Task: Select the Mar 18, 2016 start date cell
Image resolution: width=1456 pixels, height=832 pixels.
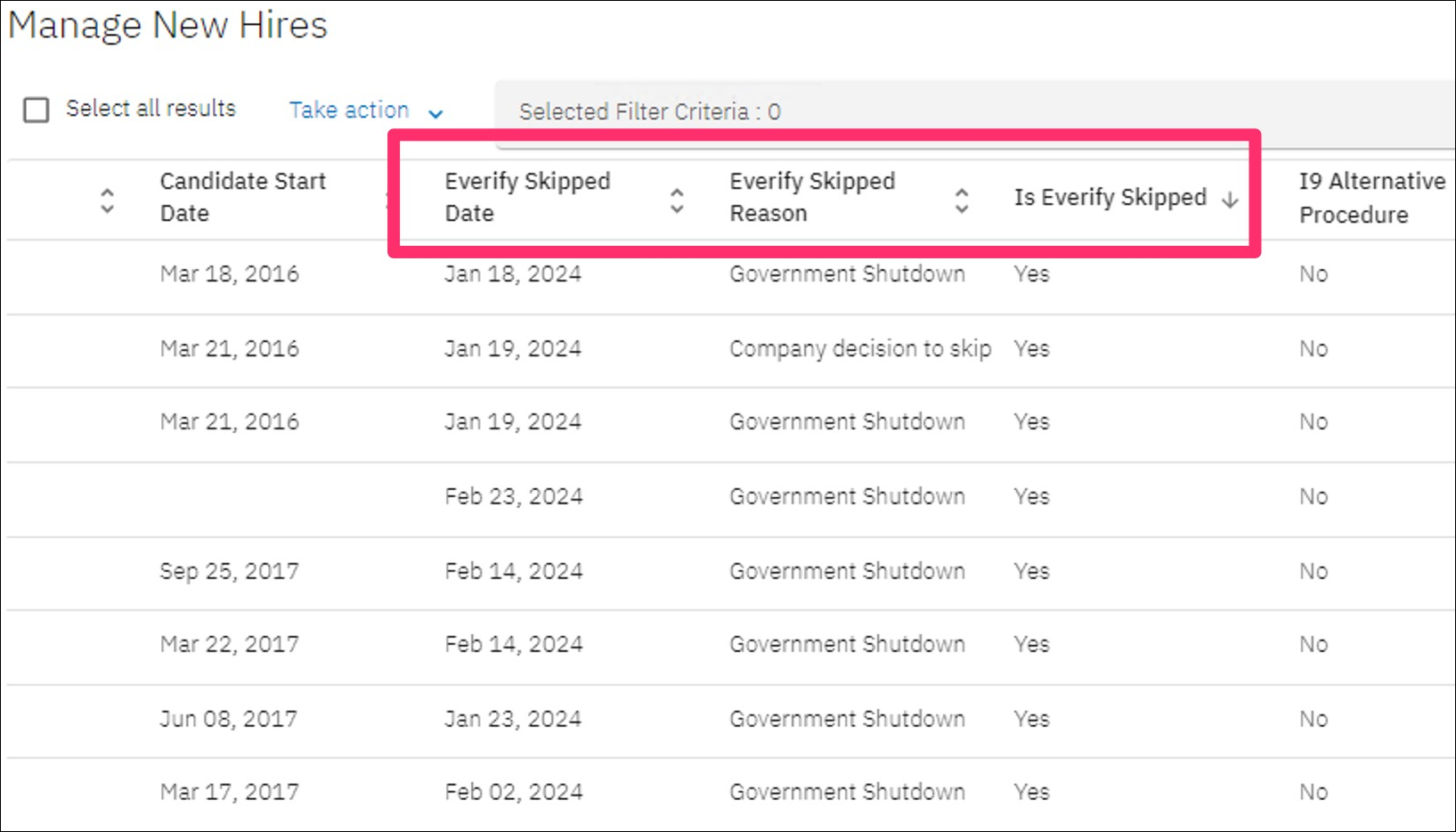Action: [230, 273]
